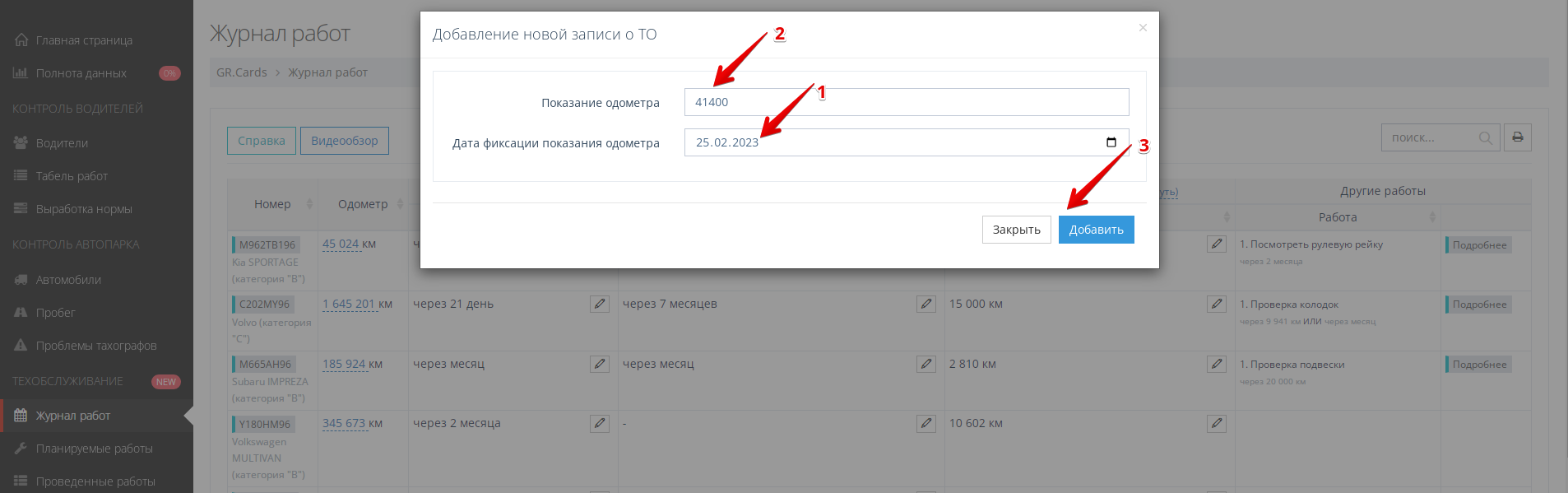Click edit pencil next to 10 602 км
Image resolution: width=1568 pixels, height=493 pixels.
1217,424
